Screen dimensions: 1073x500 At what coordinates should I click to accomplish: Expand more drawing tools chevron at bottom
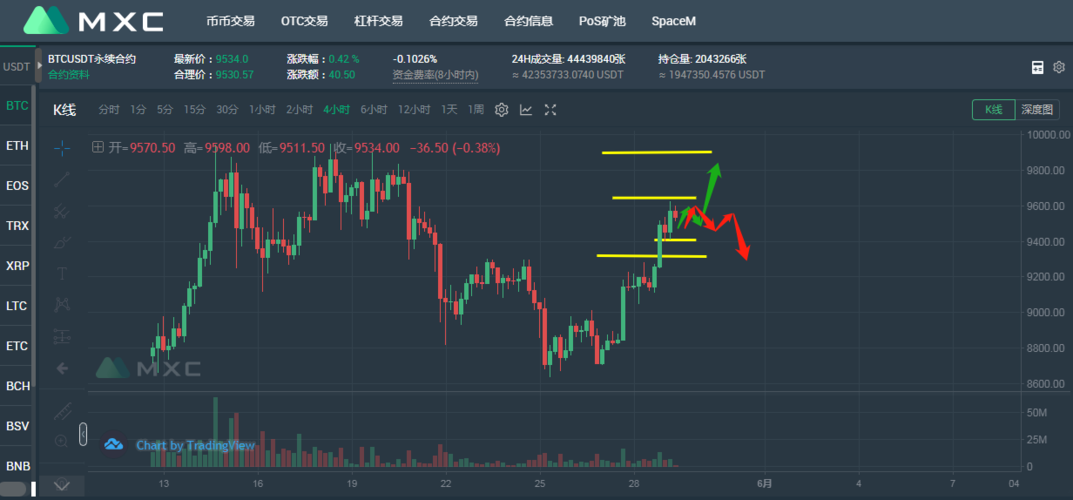[62, 484]
